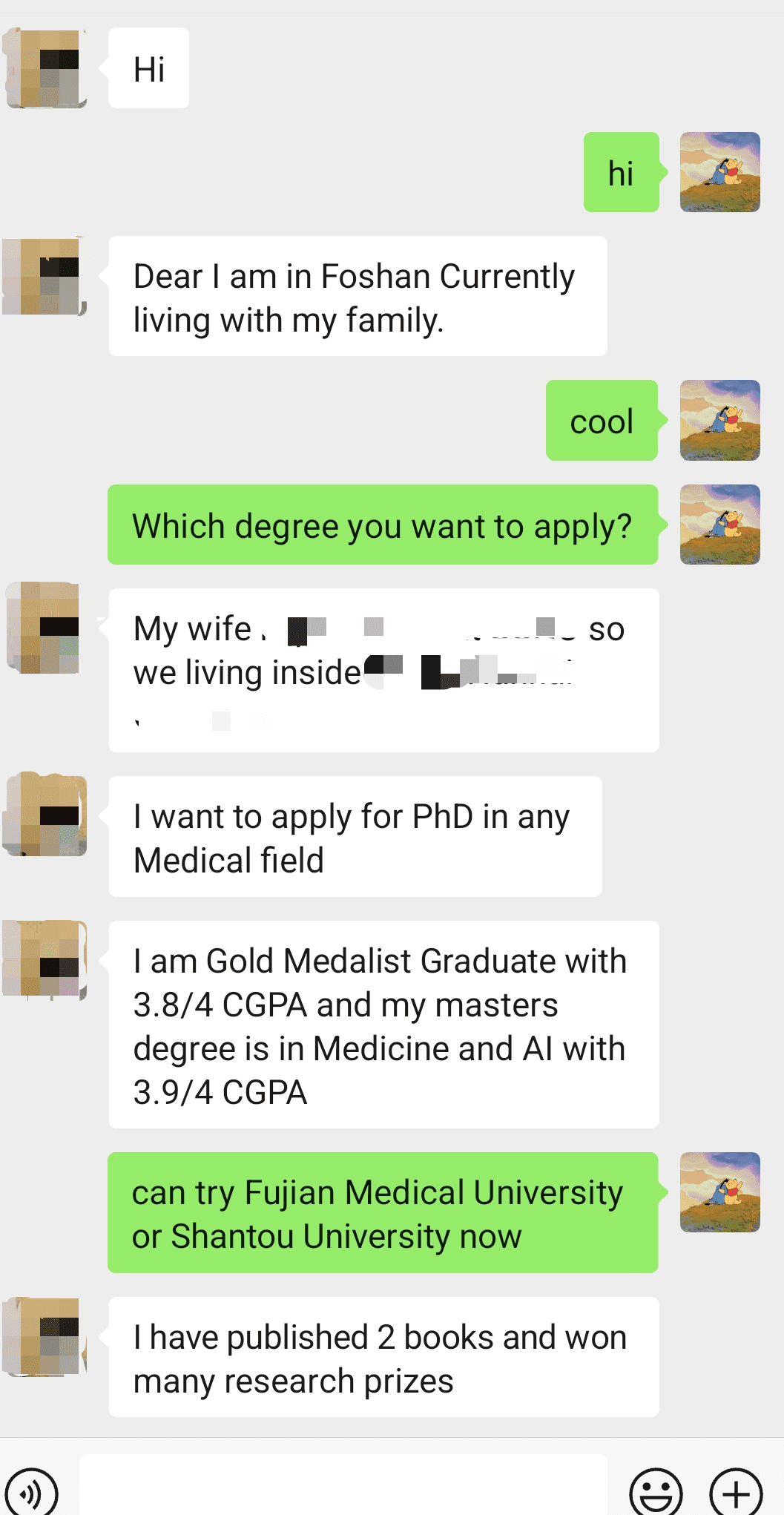Screen dimensions: 784x1515
Task: Open the emoji sticker panel
Action: point(655,1493)
